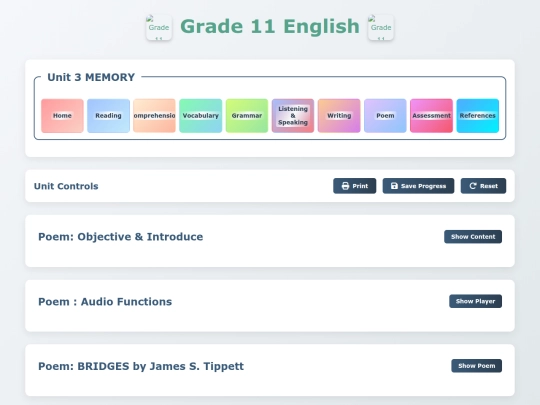Click the floppy disk save icon

394,186
